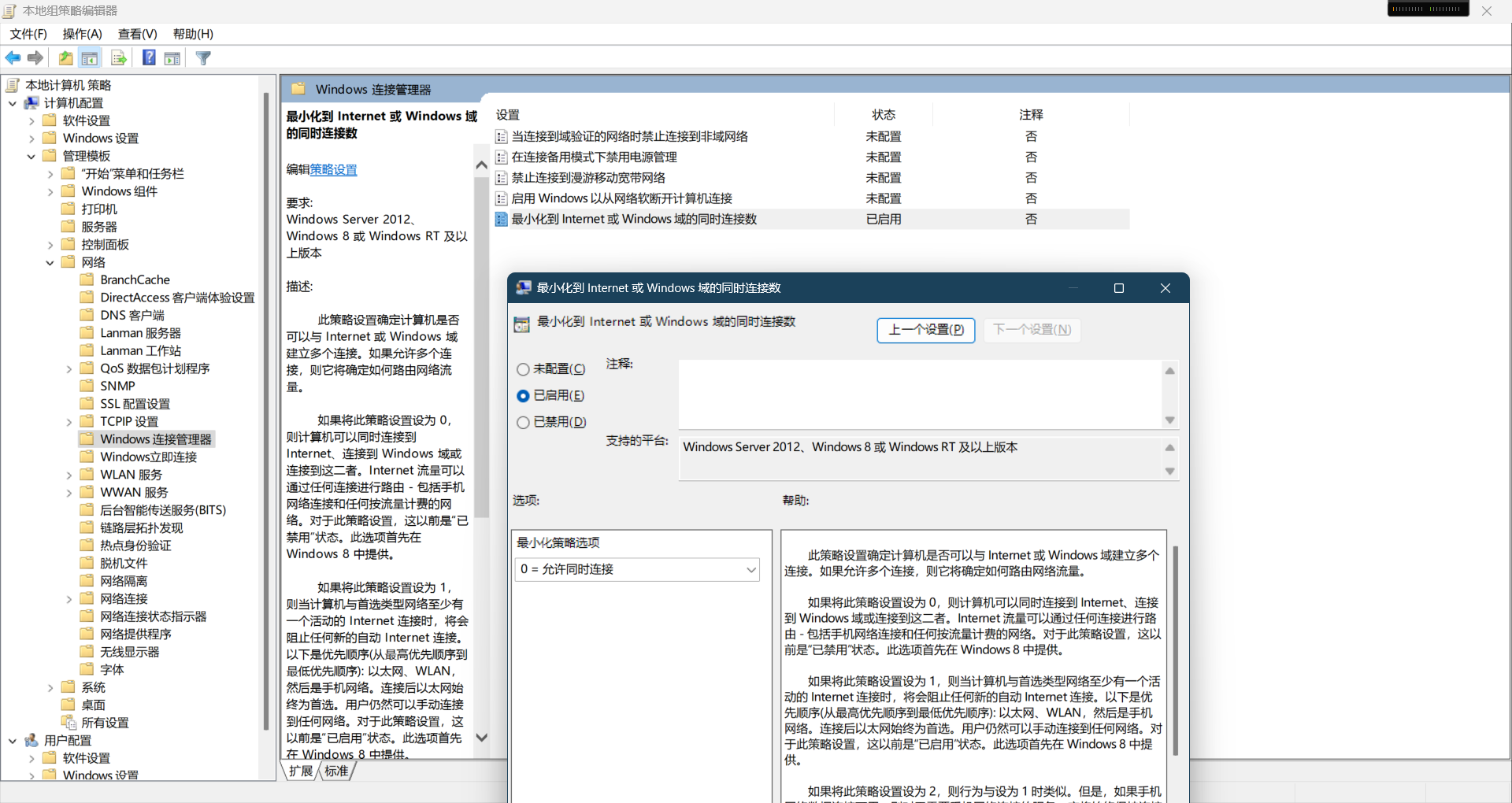This screenshot has width=1512, height=803.
Task: Select the Windows 连接管理器 tree item
Action: 156,439
